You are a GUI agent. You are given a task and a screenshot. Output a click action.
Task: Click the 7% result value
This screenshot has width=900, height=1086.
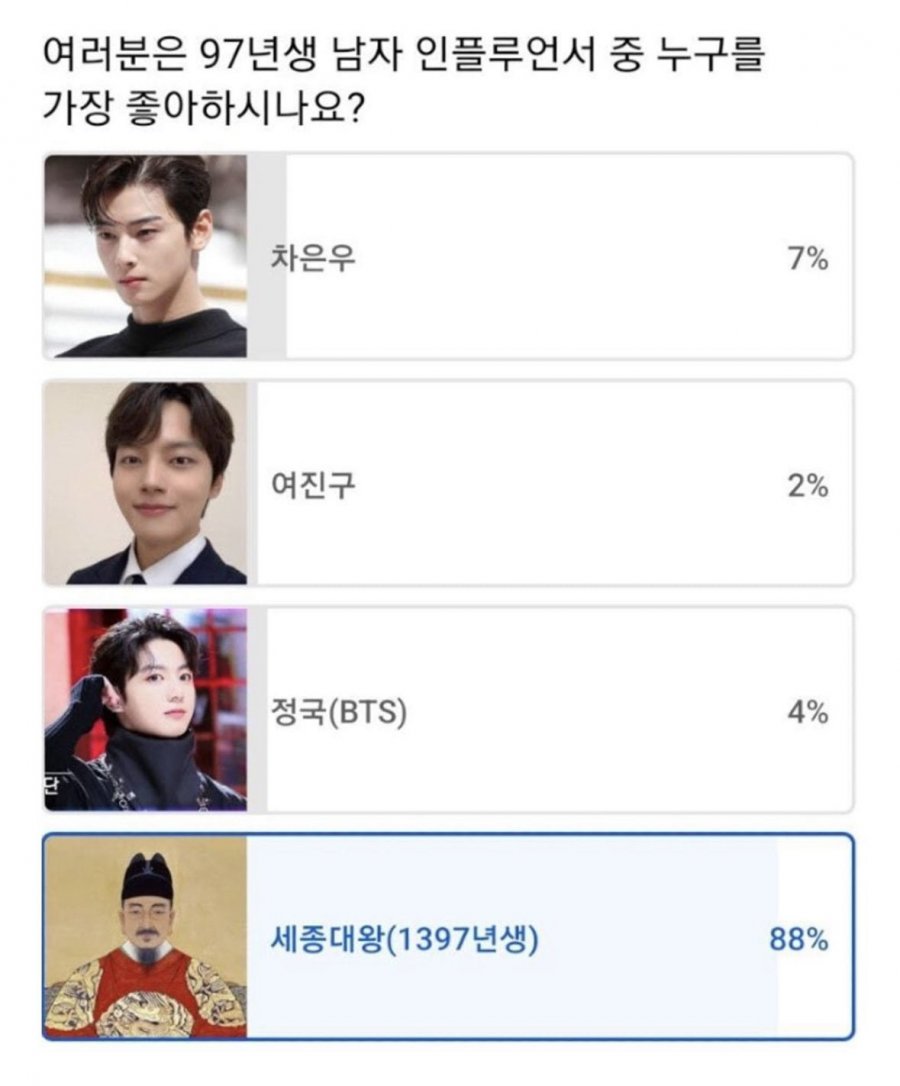[x=808, y=260]
